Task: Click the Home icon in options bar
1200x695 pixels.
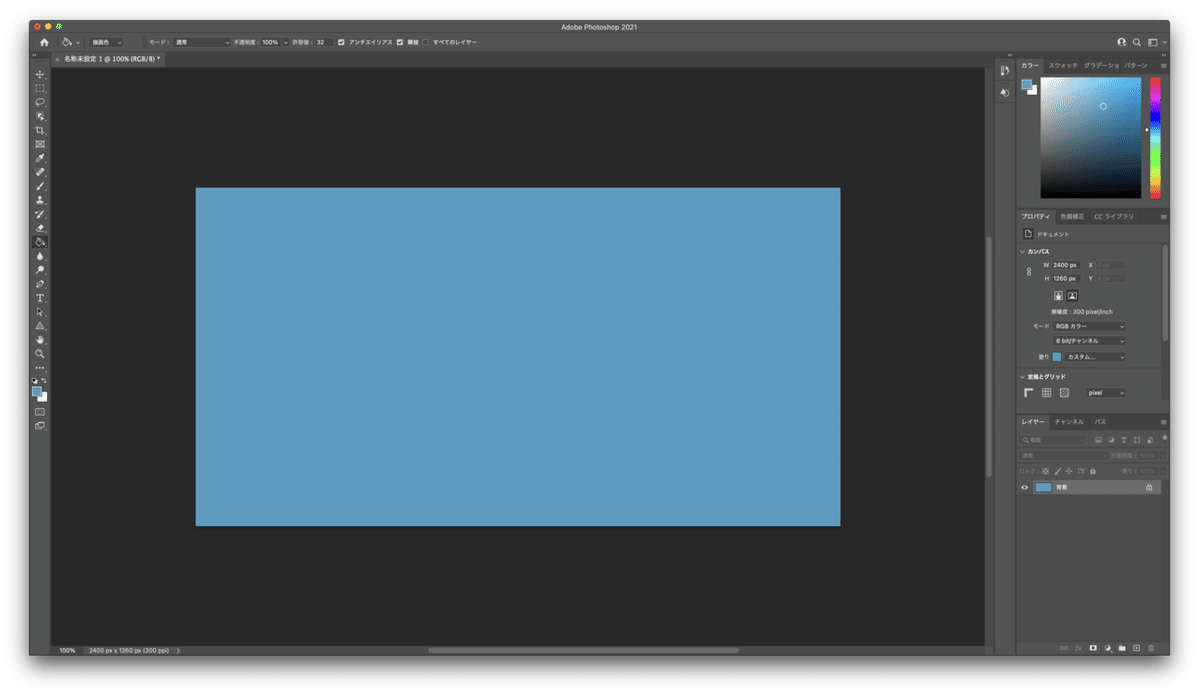Action: point(44,43)
